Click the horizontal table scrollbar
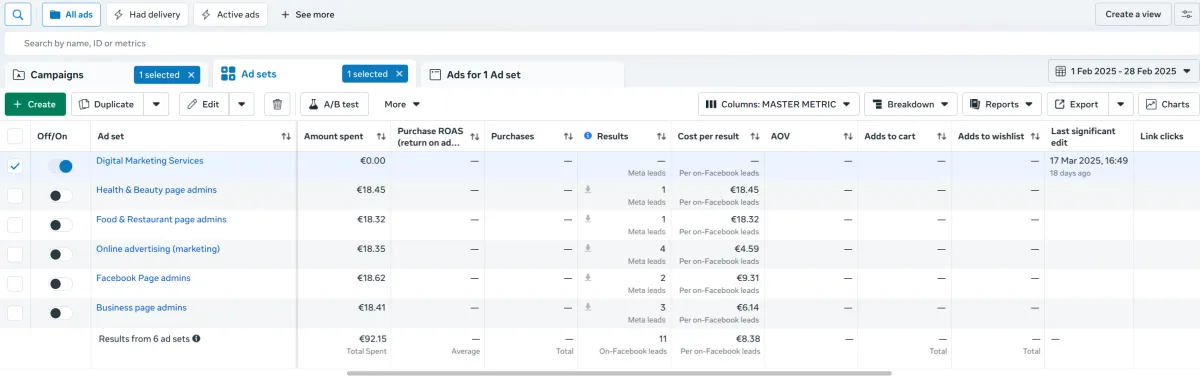 point(619,373)
